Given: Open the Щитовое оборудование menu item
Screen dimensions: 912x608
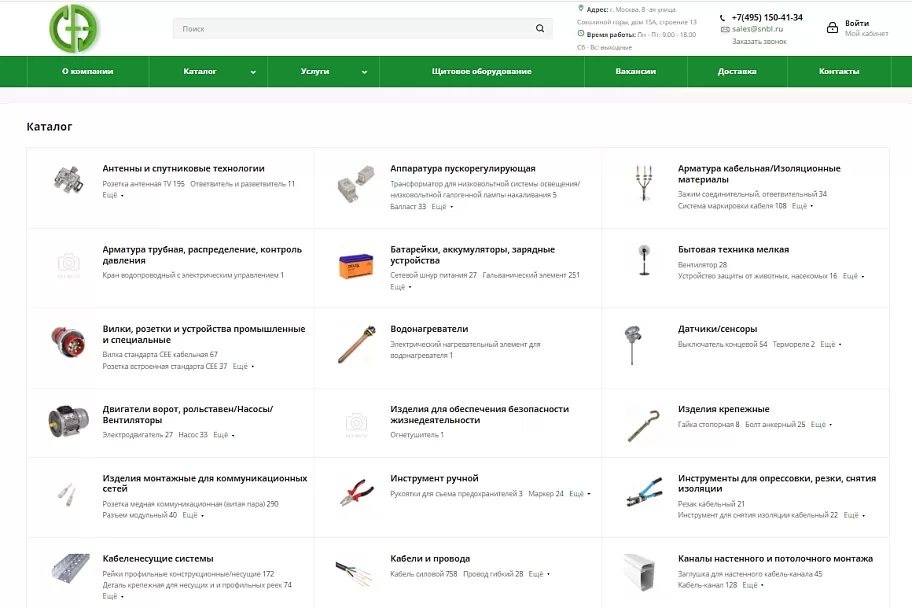Looking at the screenshot, I should click(x=482, y=72).
